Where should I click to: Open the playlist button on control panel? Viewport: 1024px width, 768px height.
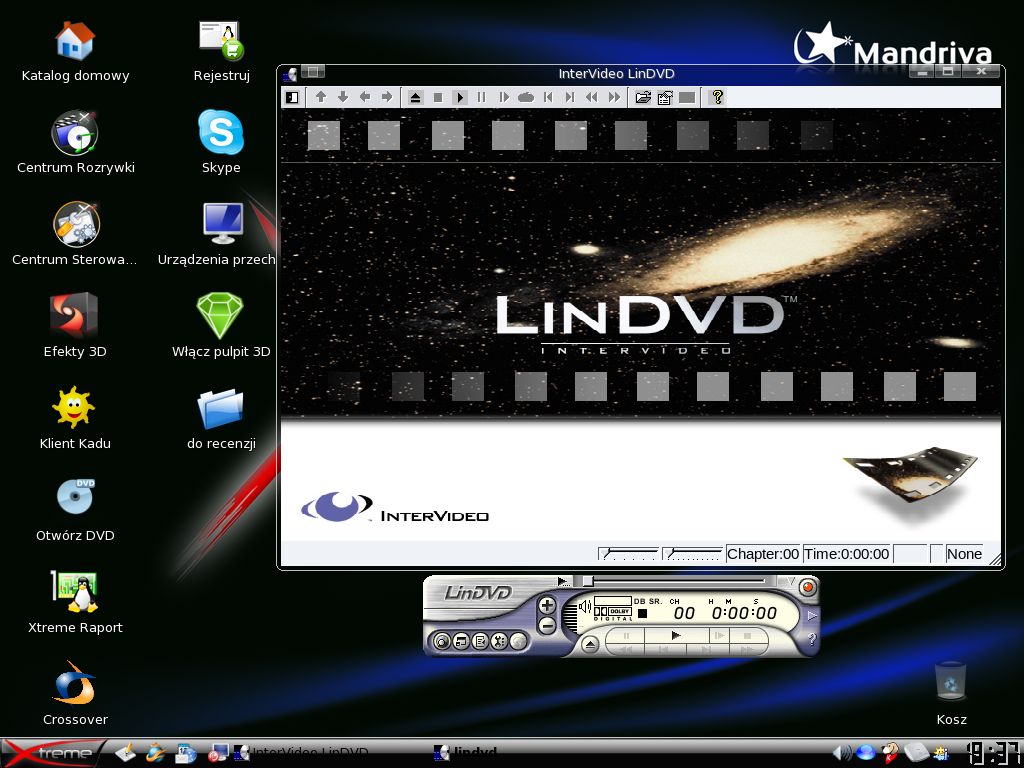(480, 641)
